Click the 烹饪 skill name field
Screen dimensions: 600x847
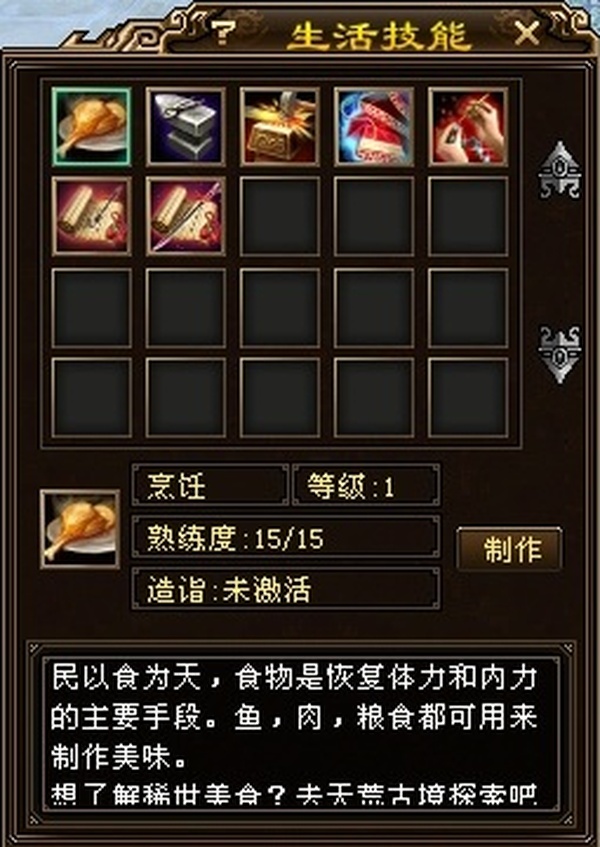(x=211, y=485)
